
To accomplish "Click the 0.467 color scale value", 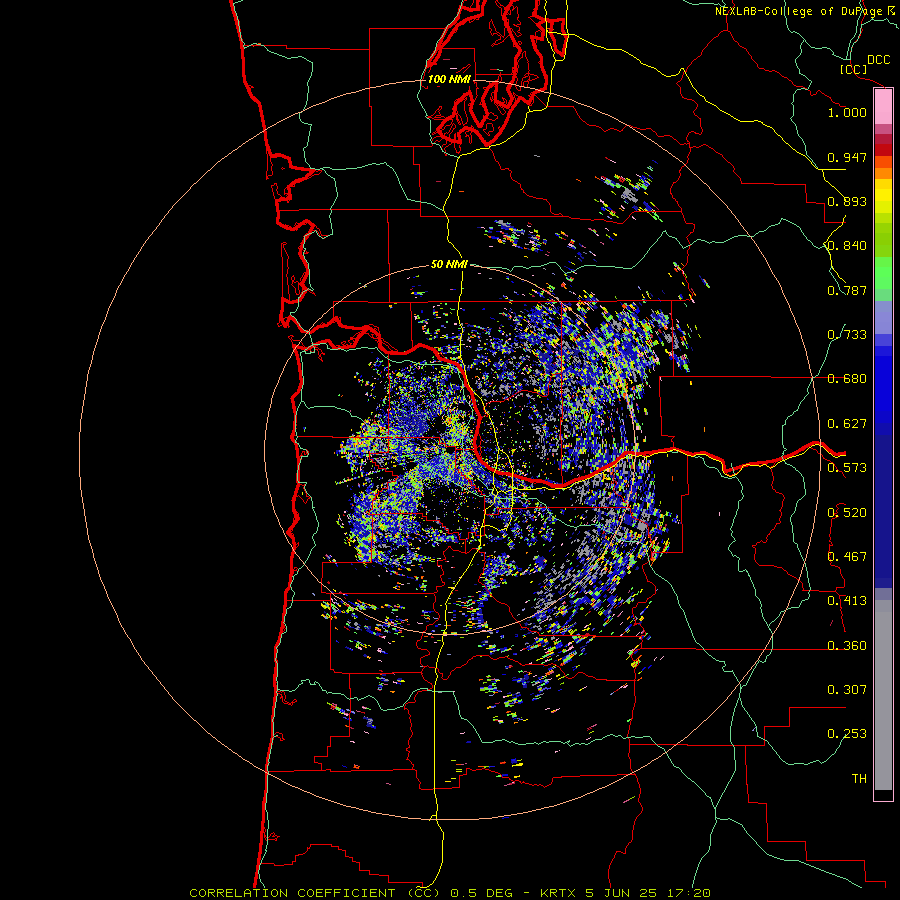I will click(x=847, y=557).
